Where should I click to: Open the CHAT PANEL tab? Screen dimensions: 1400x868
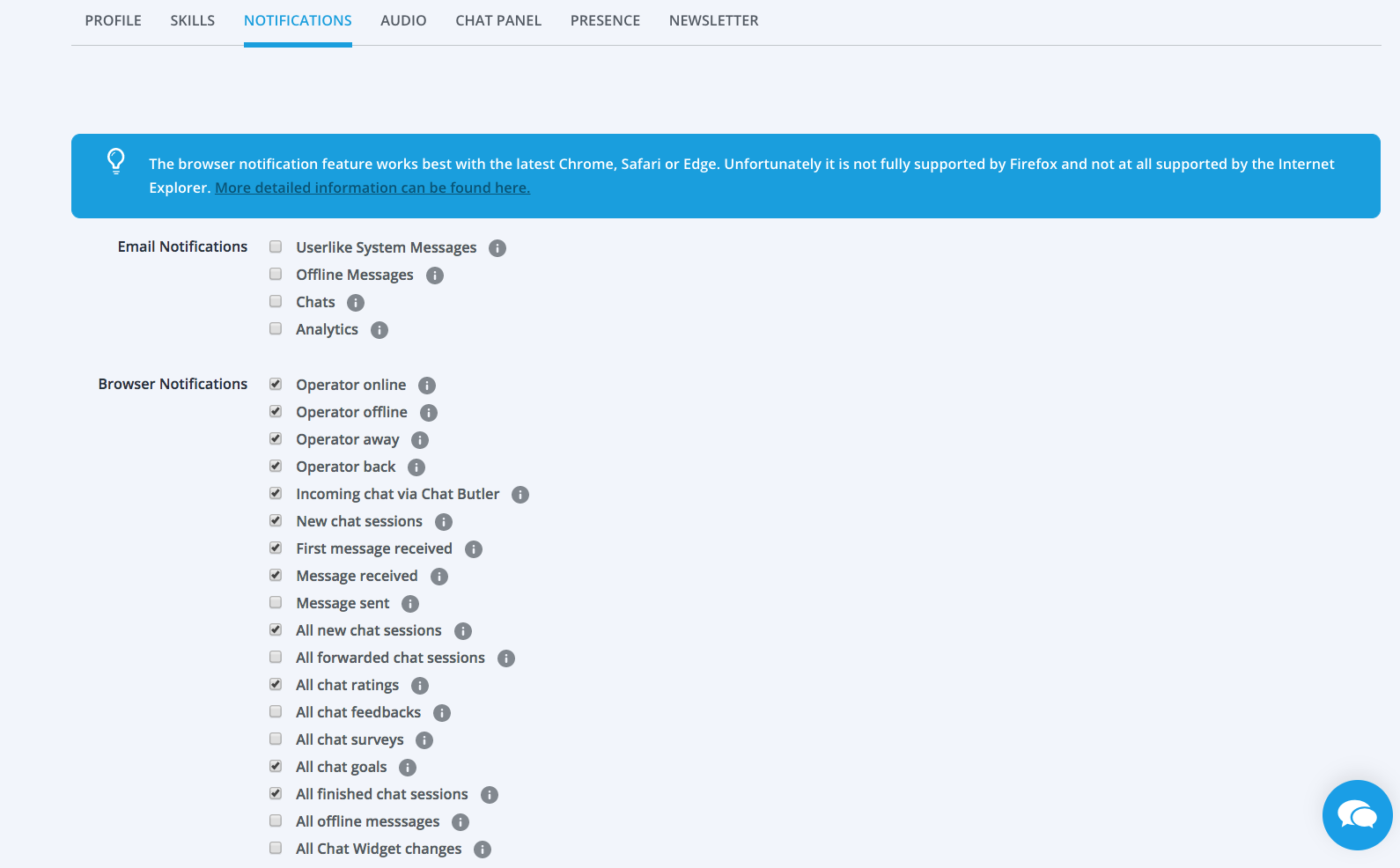coord(498,20)
